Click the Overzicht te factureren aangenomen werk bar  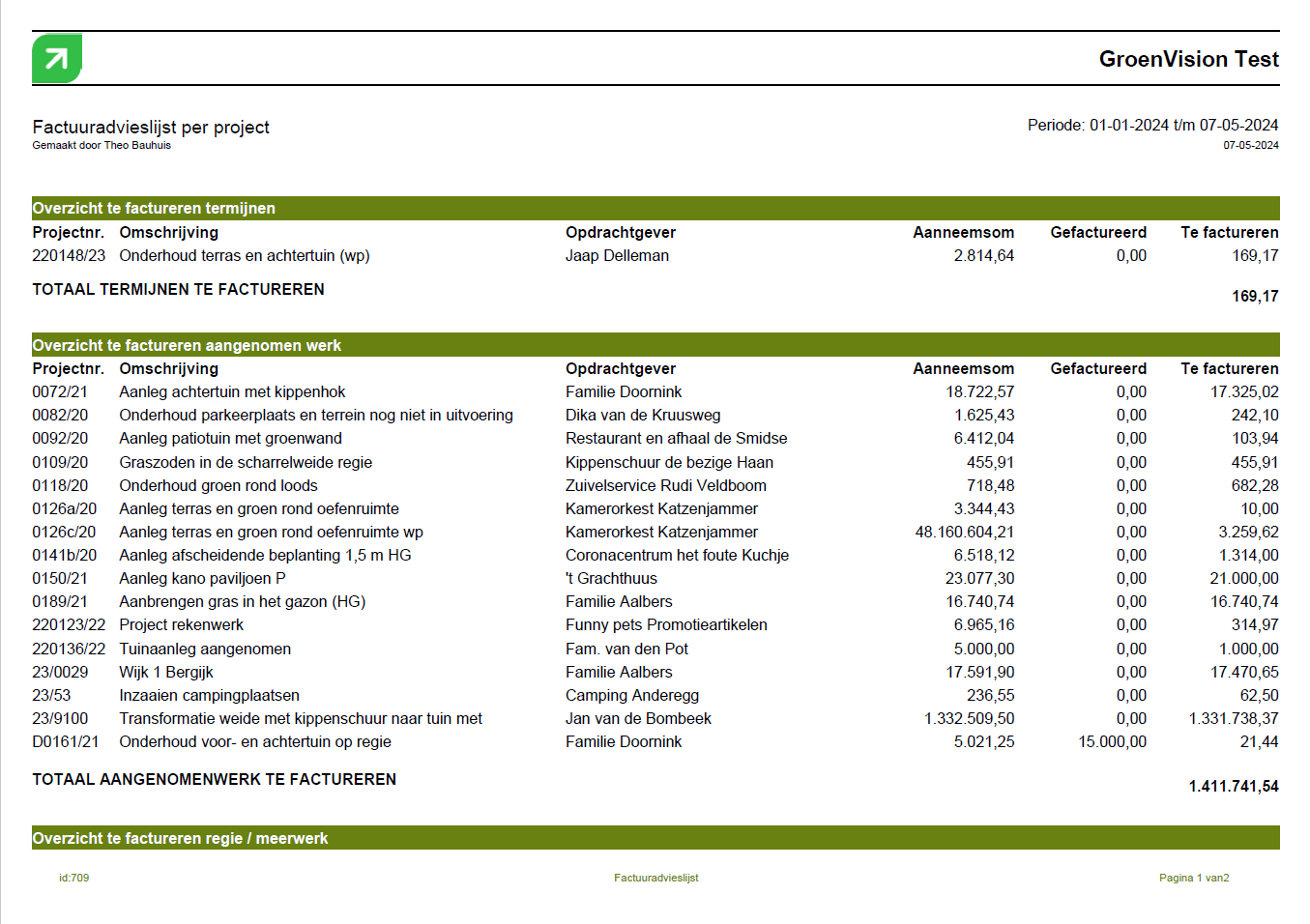click(x=655, y=346)
